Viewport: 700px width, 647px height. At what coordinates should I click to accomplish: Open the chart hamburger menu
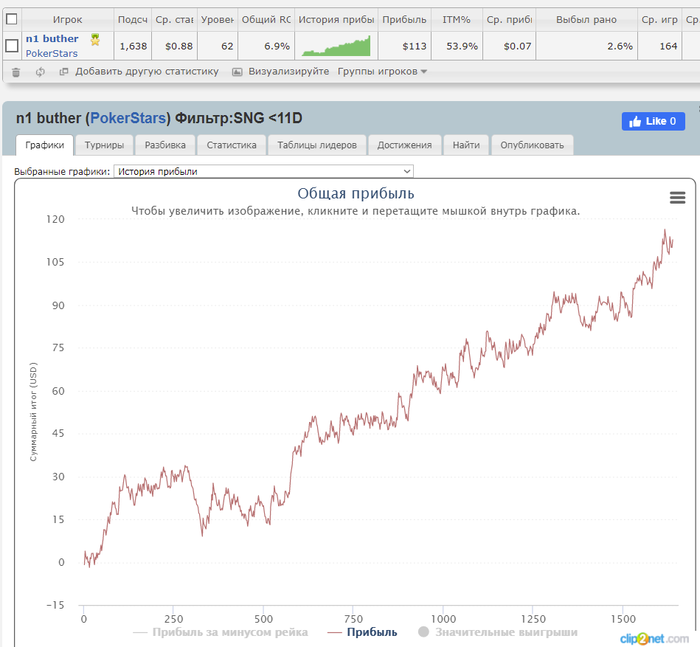[677, 197]
